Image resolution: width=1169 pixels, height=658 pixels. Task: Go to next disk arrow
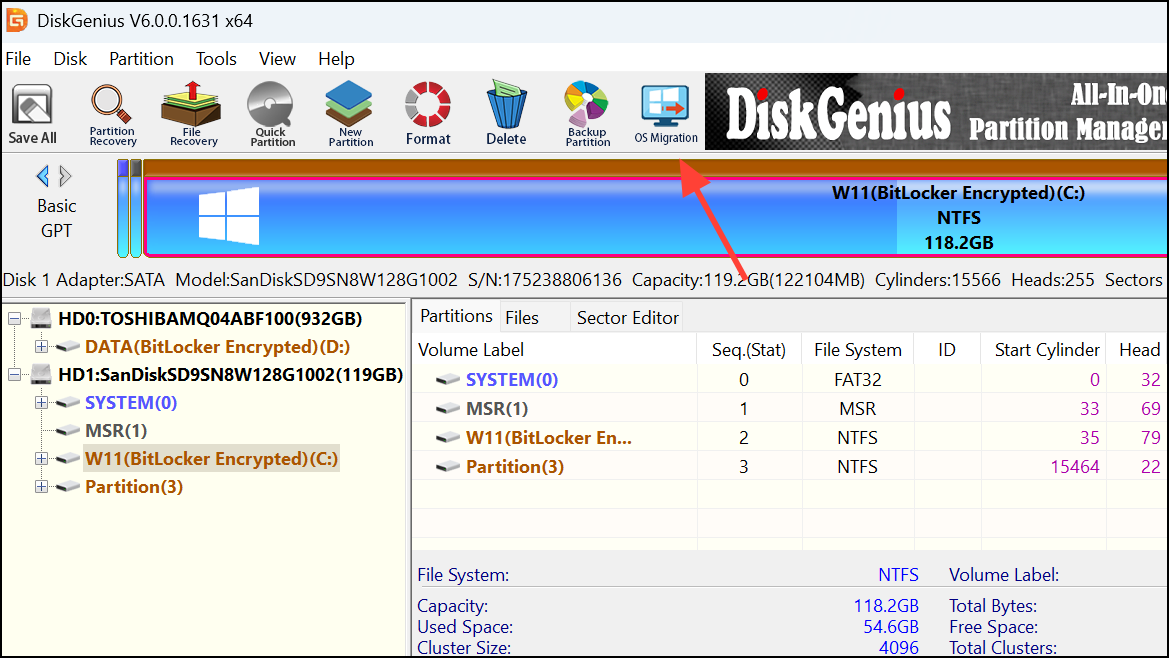point(66,176)
